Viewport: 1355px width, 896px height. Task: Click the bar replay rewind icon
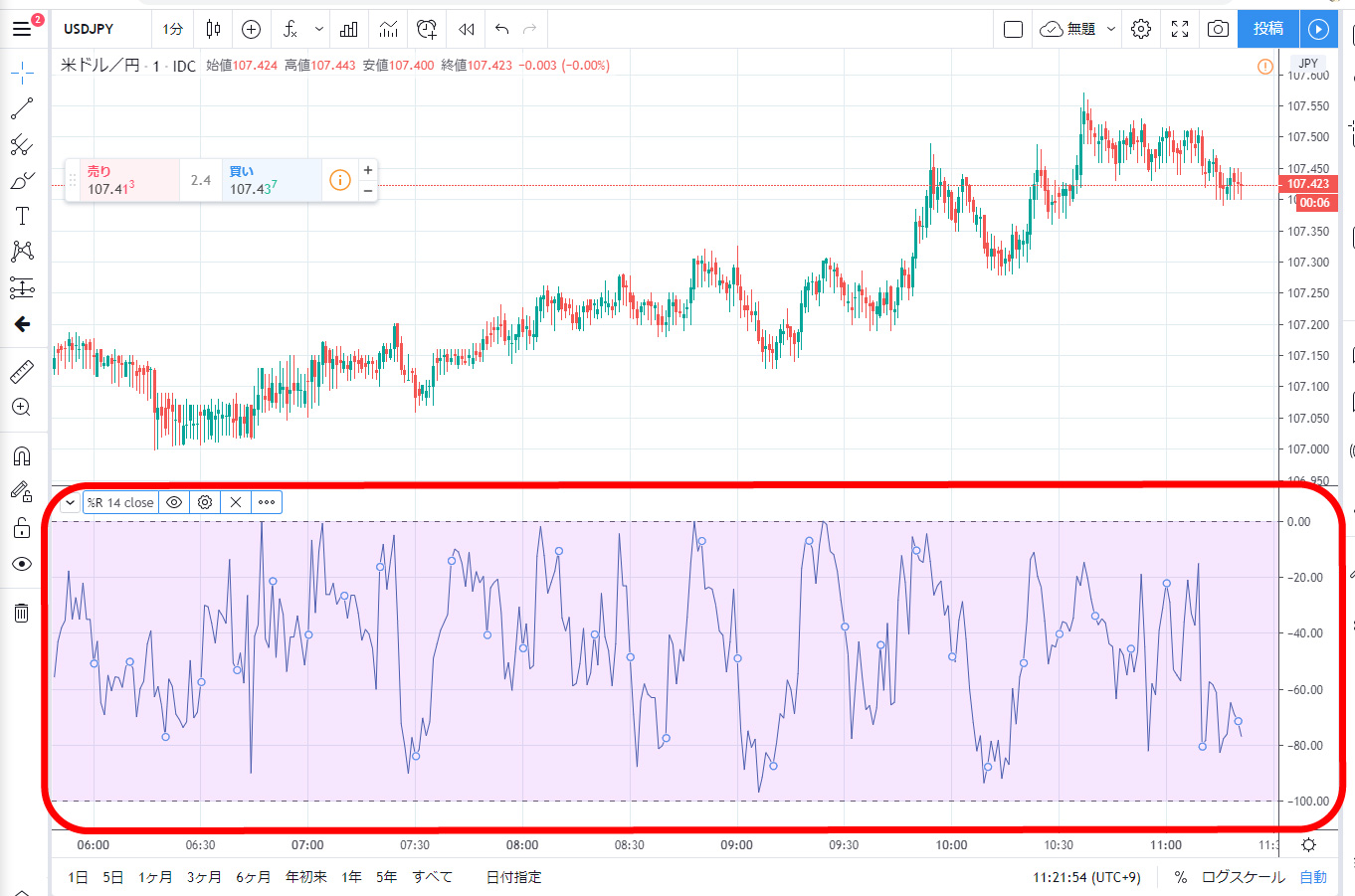(466, 29)
